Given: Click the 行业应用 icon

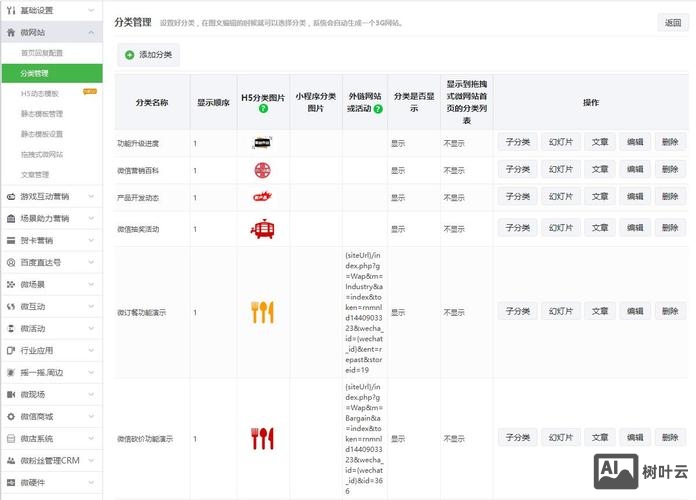Looking at the screenshot, I should tap(11, 350).
